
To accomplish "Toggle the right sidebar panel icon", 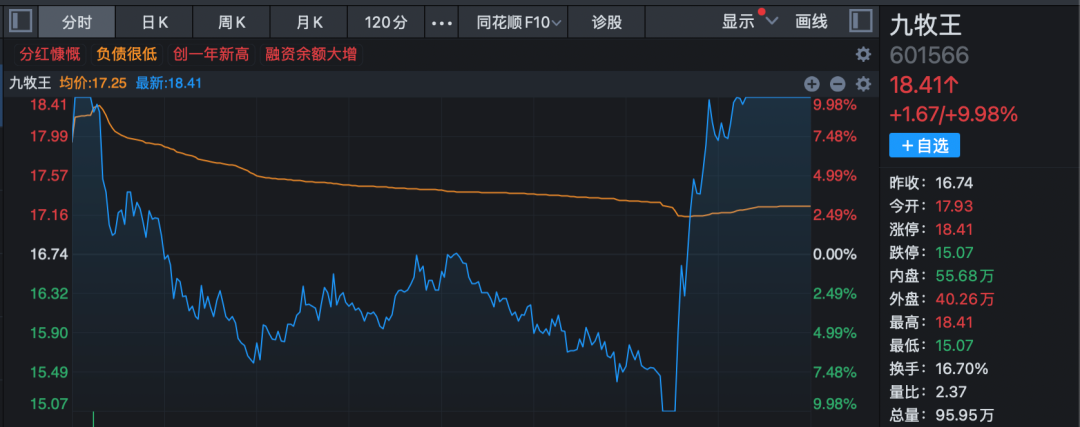I will (861, 21).
